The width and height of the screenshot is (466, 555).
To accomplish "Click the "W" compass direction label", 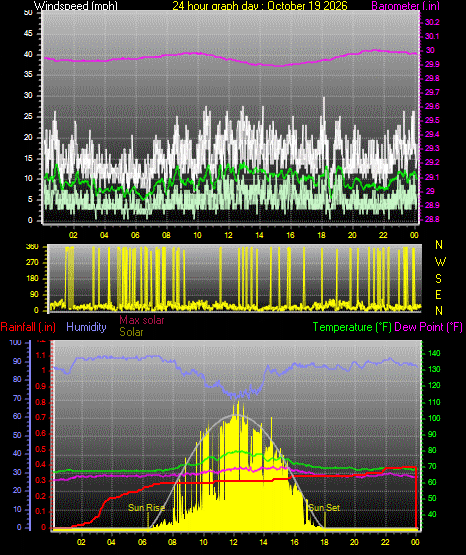I will tap(440, 262).
